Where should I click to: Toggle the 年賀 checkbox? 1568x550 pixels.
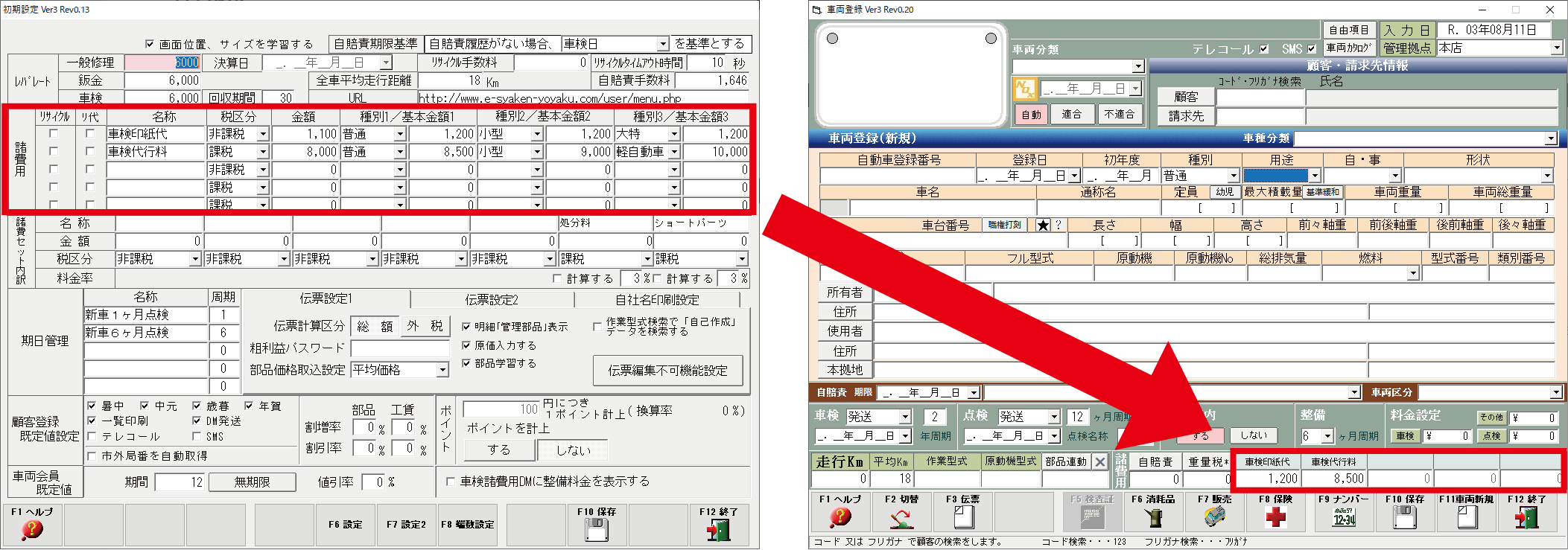pyautogui.click(x=249, y=406)
